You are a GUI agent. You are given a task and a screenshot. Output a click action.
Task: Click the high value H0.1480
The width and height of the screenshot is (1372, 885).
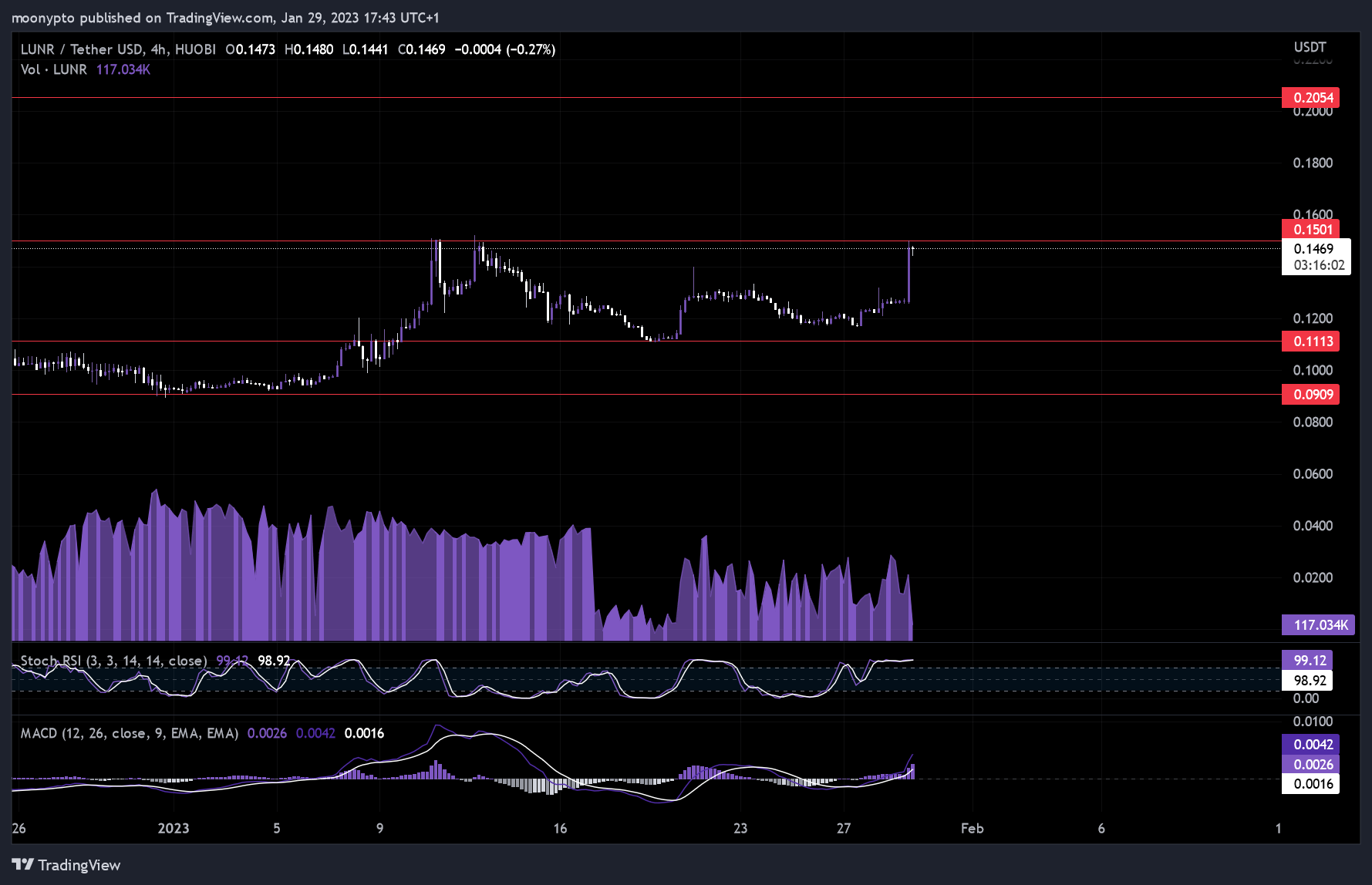pyautogui.click(x=309, y=49)
